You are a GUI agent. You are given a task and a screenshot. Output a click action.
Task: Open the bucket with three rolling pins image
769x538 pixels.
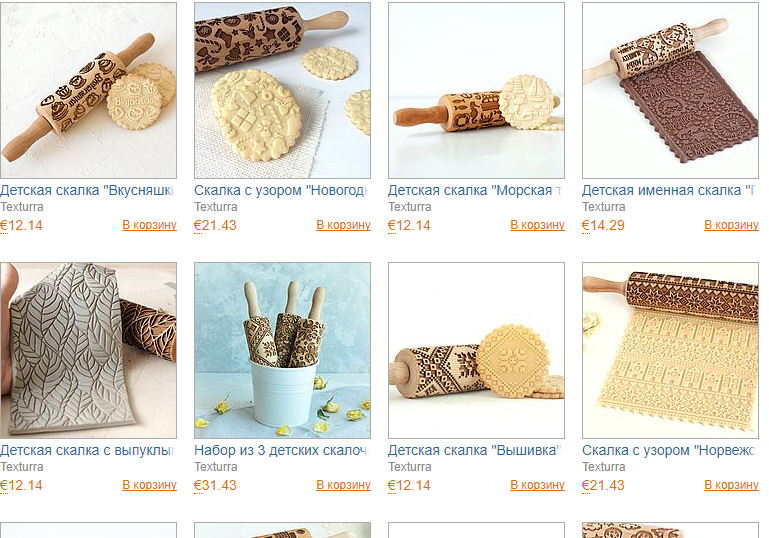[282, 350]
